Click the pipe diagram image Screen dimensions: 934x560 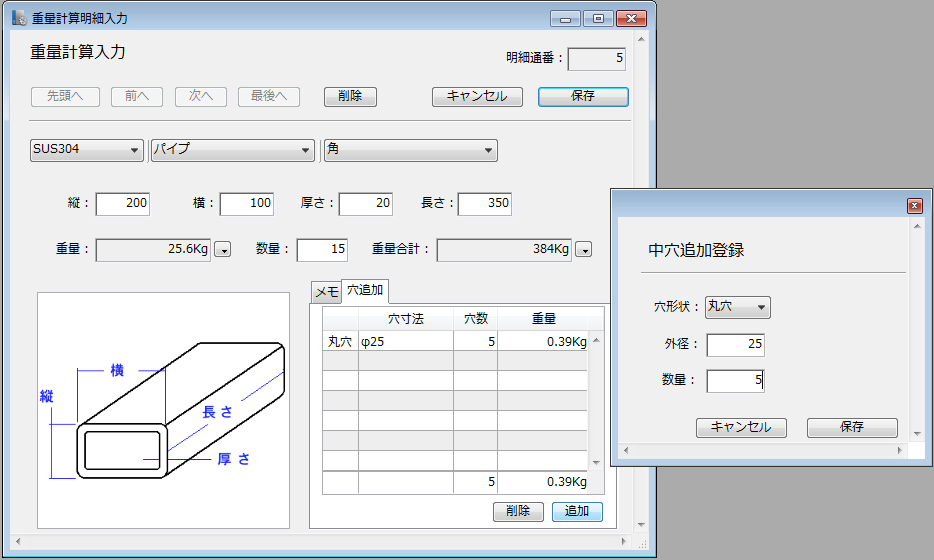163,410
